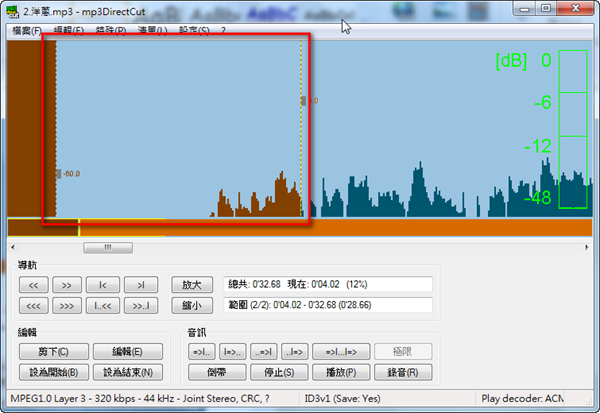Open the 清單(L) list menu
The width and height of the screenshot is (600, 413).
coord(152,30)
